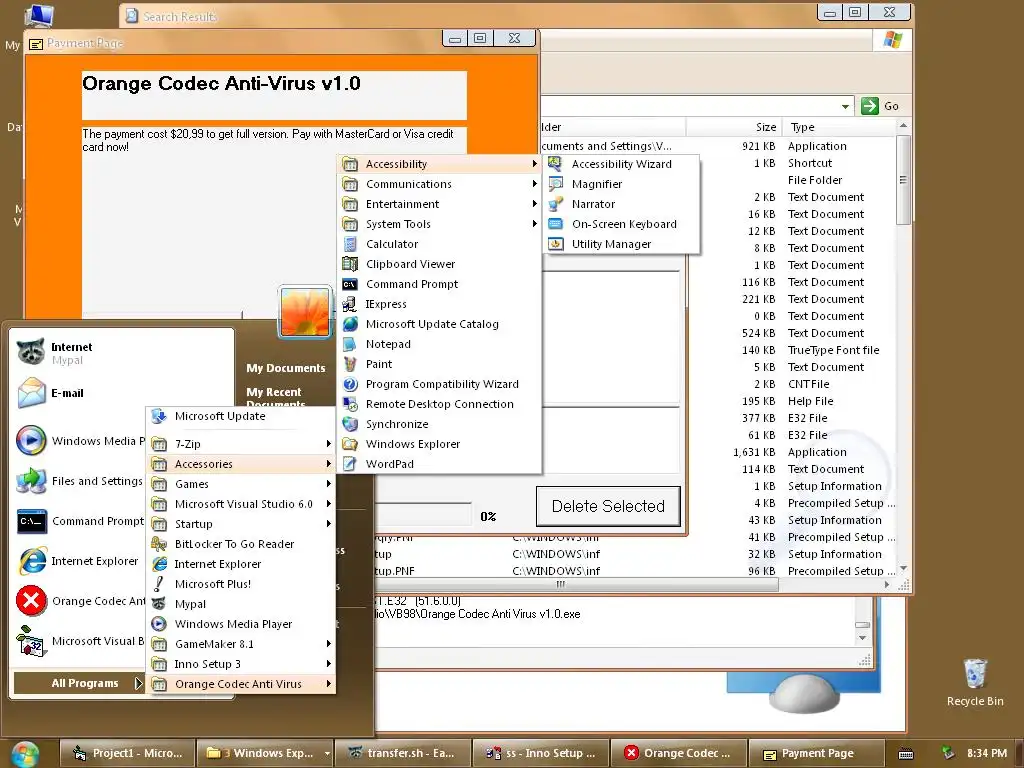Click user picture flower thumbnail
Image resolution: width=1024 pixels, height=768 pixels.
pos(305,312)
